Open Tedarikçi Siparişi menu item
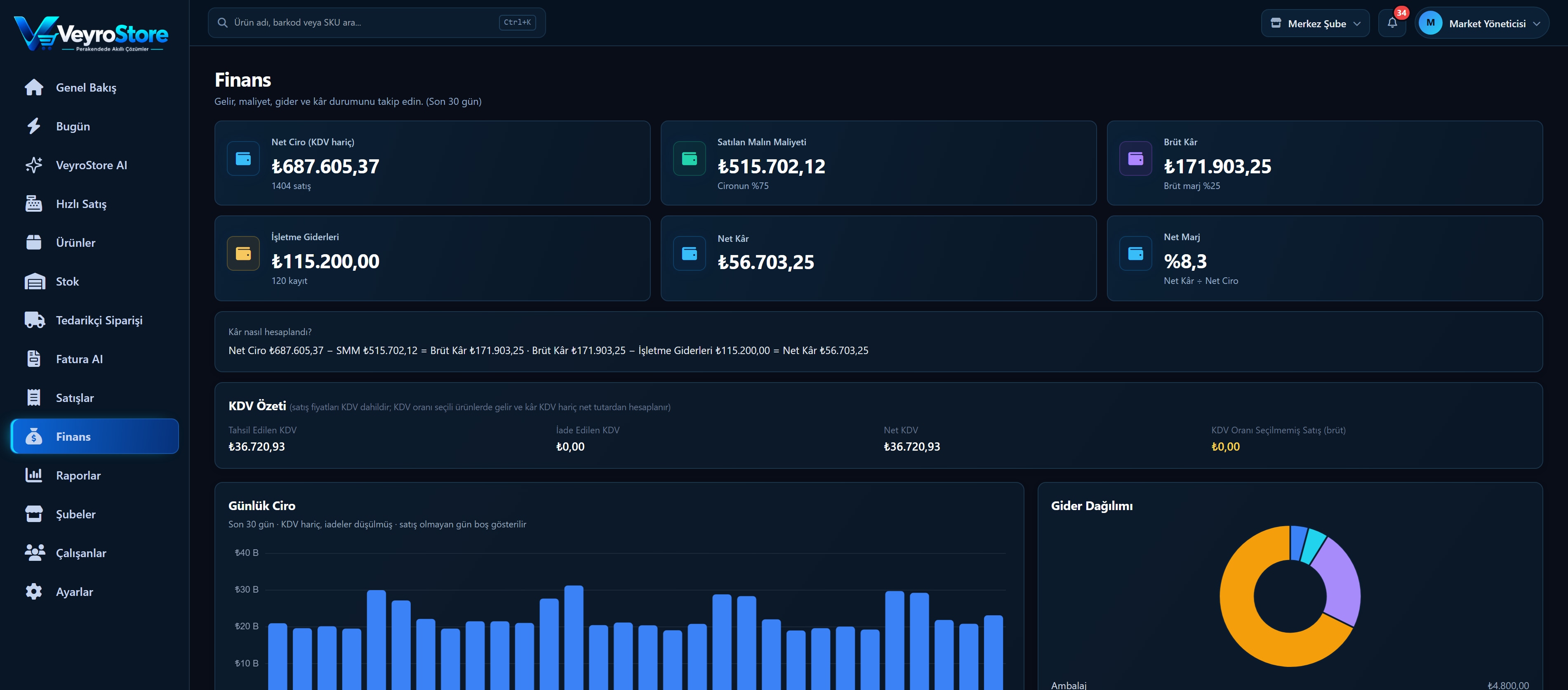Screen dimensions: 1568x690 pos(95,320)
